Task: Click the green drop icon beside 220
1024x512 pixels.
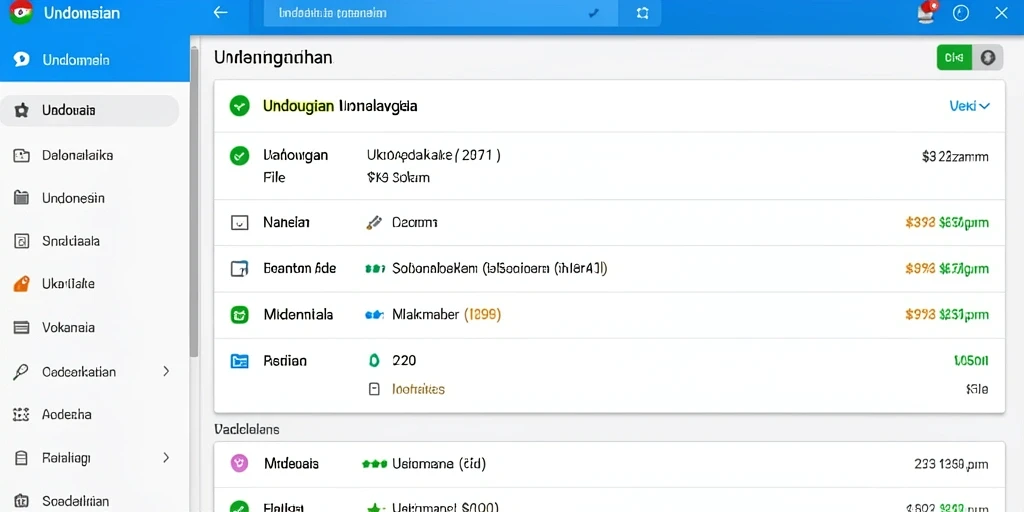Action: (x=374, y=360)
